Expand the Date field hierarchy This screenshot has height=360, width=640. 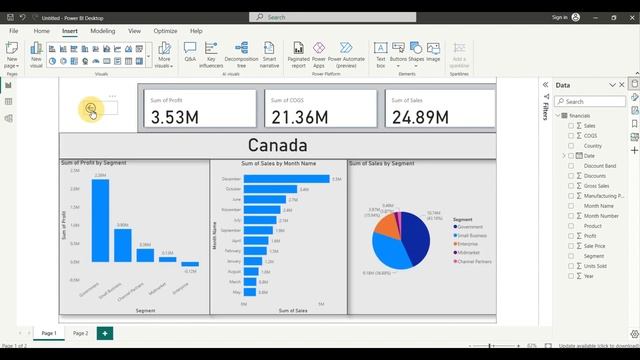click(x=564, y=156)
